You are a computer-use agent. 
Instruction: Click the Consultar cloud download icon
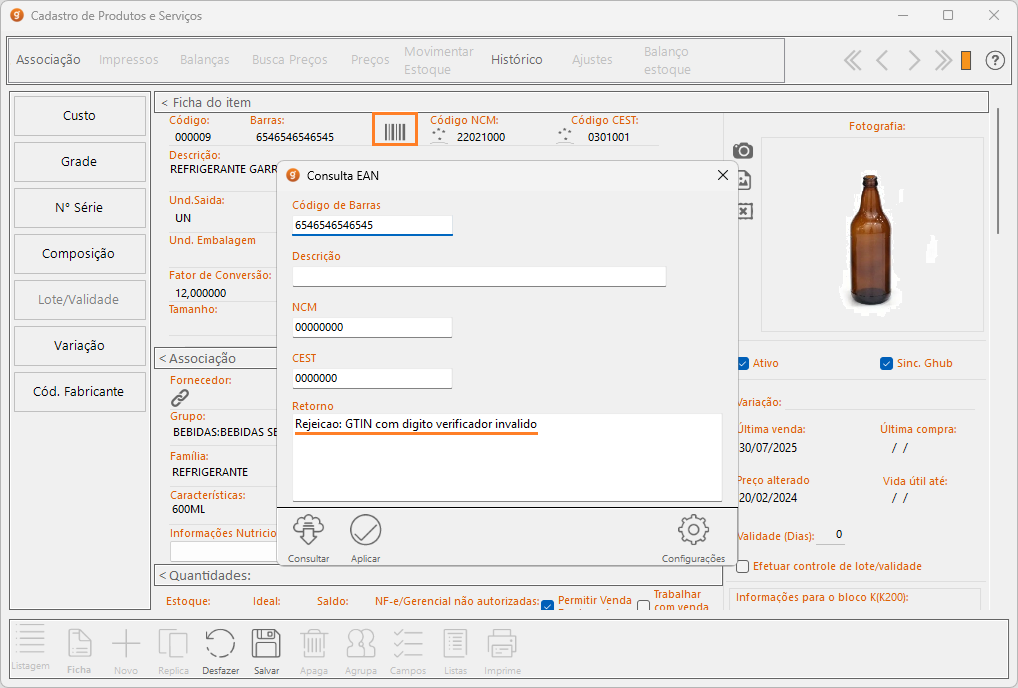(308, 530)
